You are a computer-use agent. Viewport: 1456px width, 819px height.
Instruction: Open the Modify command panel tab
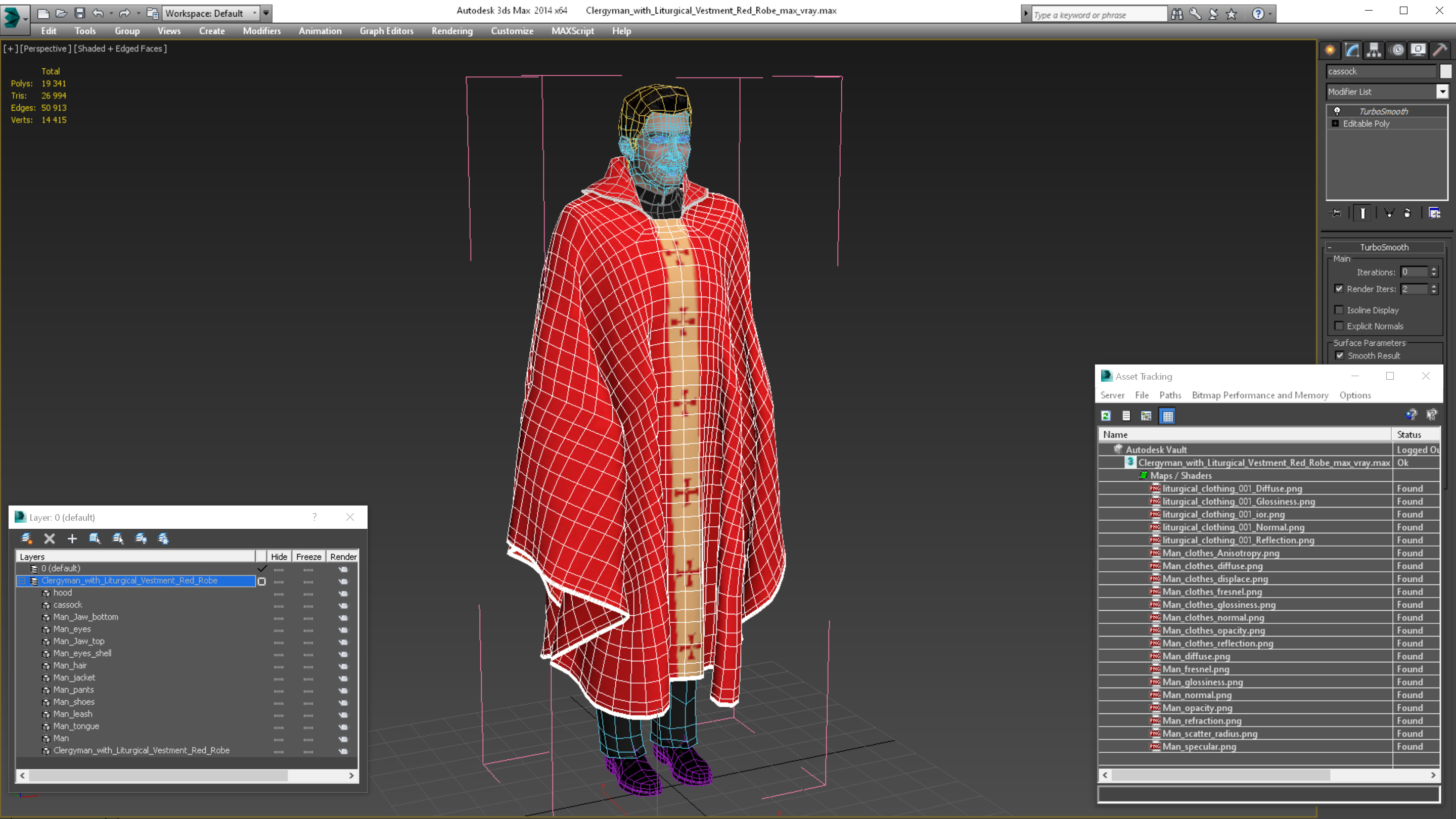click(1352, 51)
